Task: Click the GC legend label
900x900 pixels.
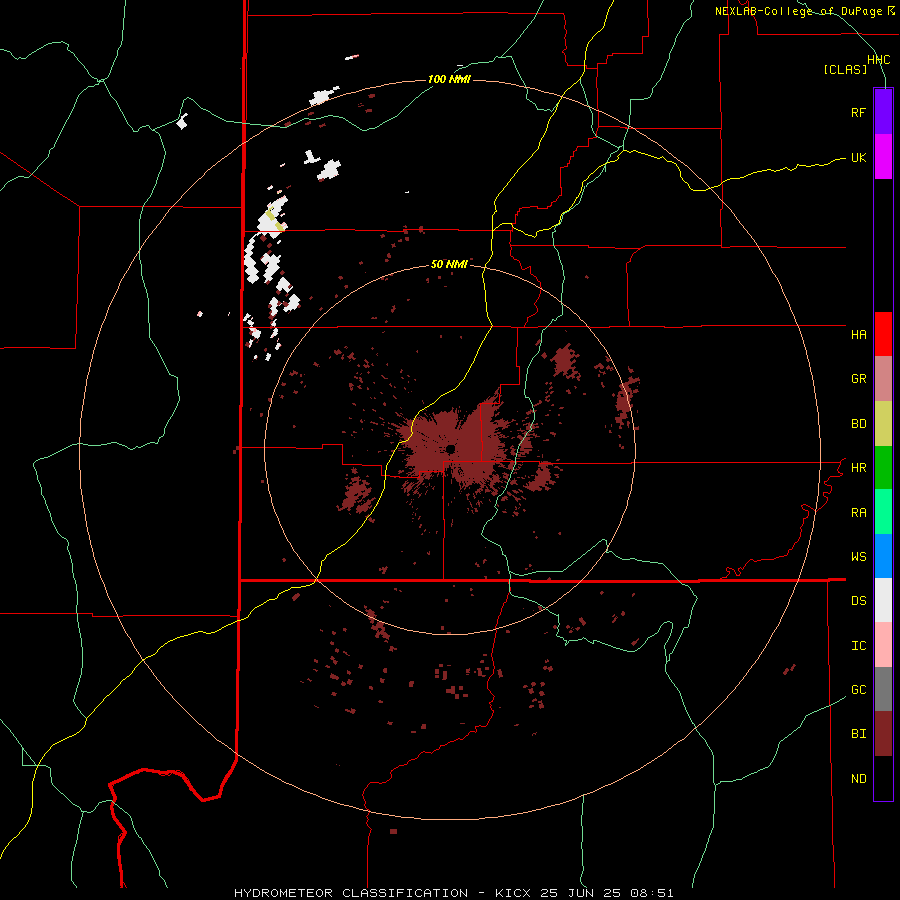Action: 858,689
